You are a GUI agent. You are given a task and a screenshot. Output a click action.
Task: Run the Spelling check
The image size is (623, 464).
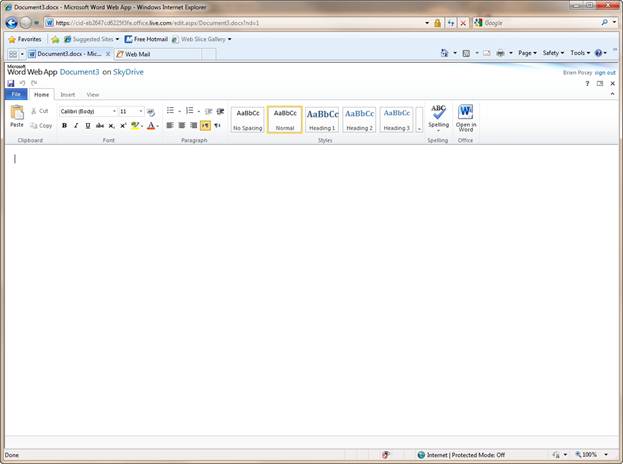click(438, 118)
